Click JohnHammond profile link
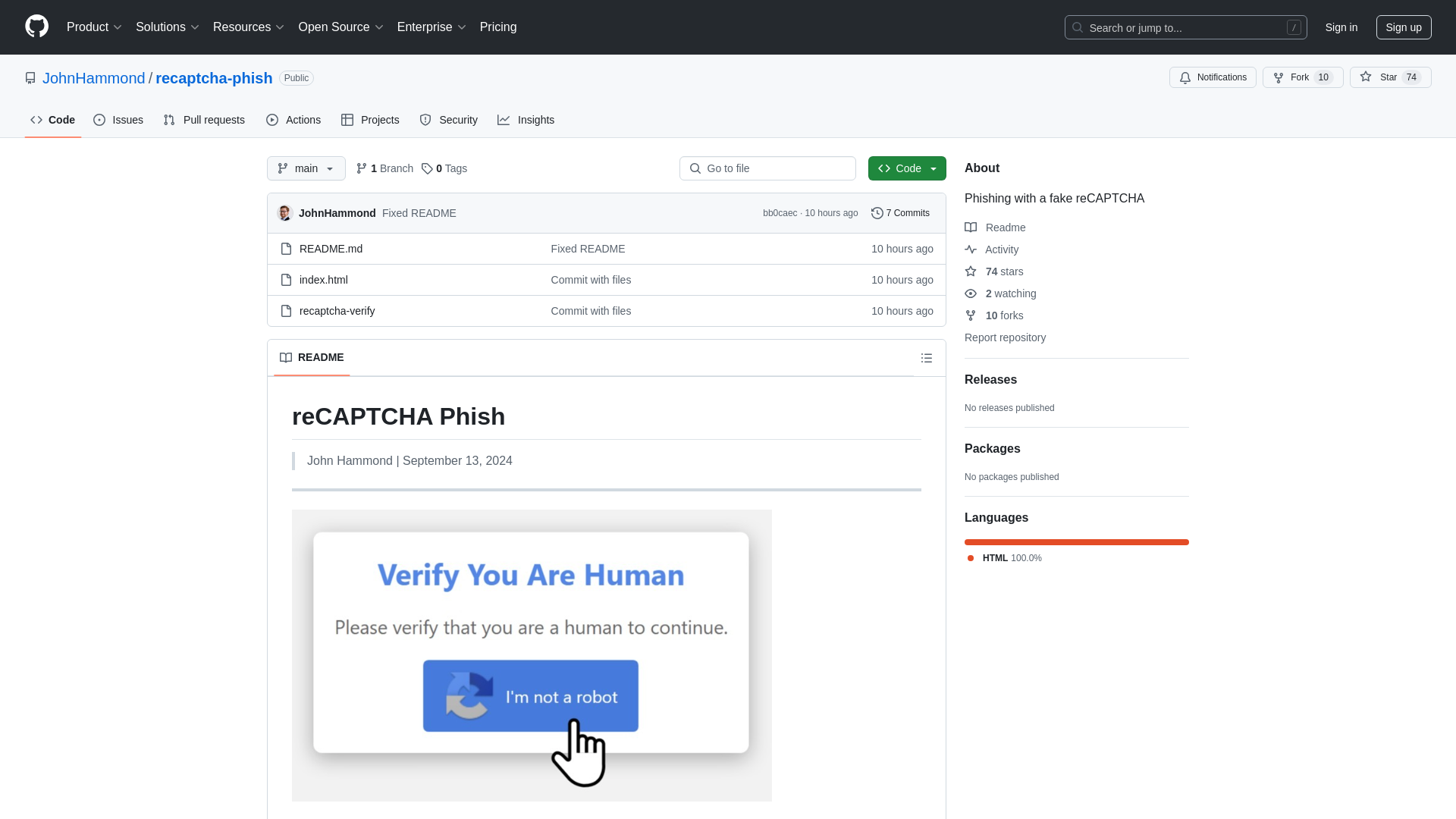Image resolution: width=1456 pixels, height=819 pixels. (93, 78)
